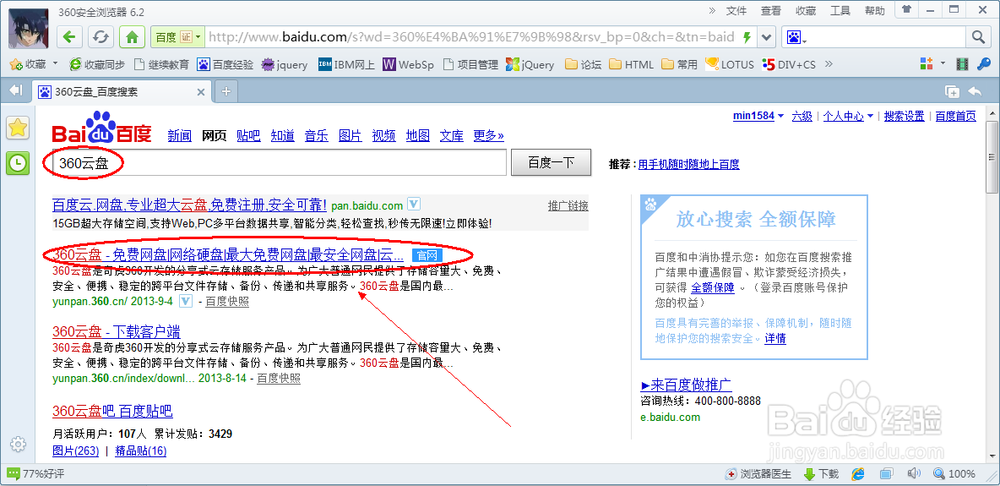The image size is (1000, 486).
Task: Open the 新闻 search category
Action: [x=179, y=135]
